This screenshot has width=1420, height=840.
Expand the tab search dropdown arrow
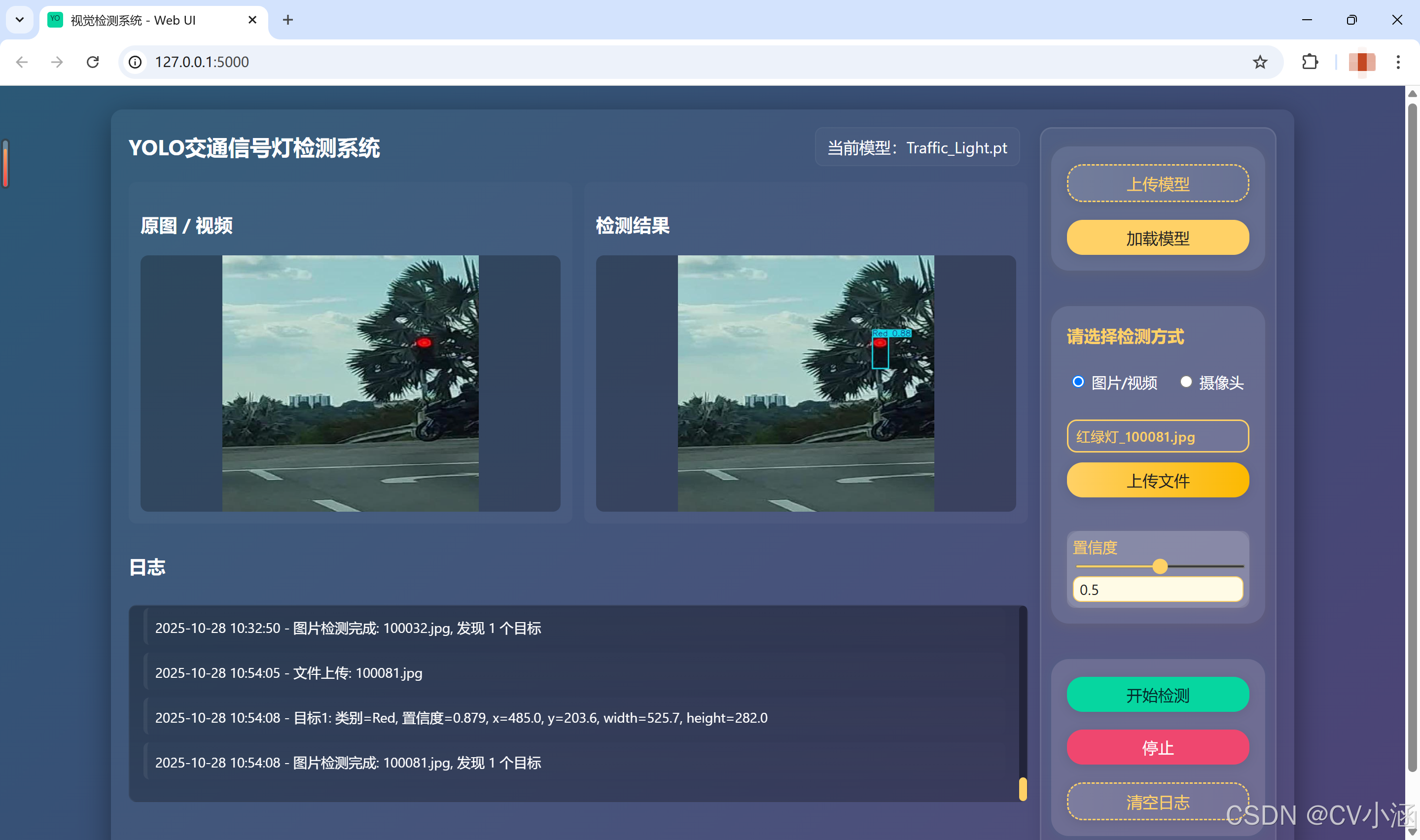coord(19,20)
